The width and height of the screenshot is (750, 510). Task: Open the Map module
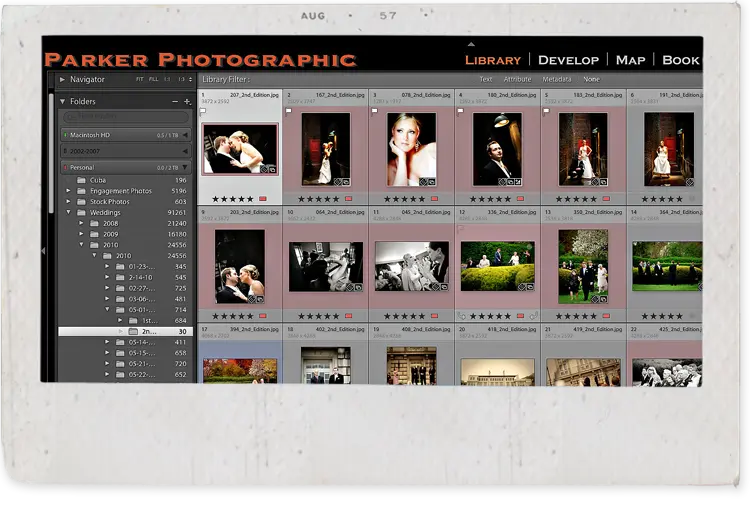pos(630,60)
